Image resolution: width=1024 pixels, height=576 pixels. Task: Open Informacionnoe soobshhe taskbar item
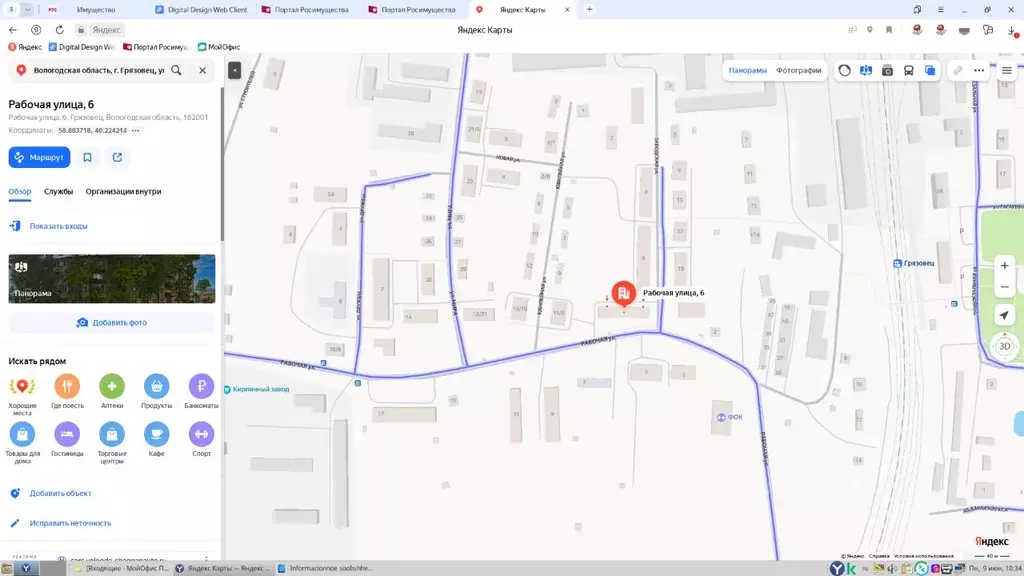(x=325, y=569)
